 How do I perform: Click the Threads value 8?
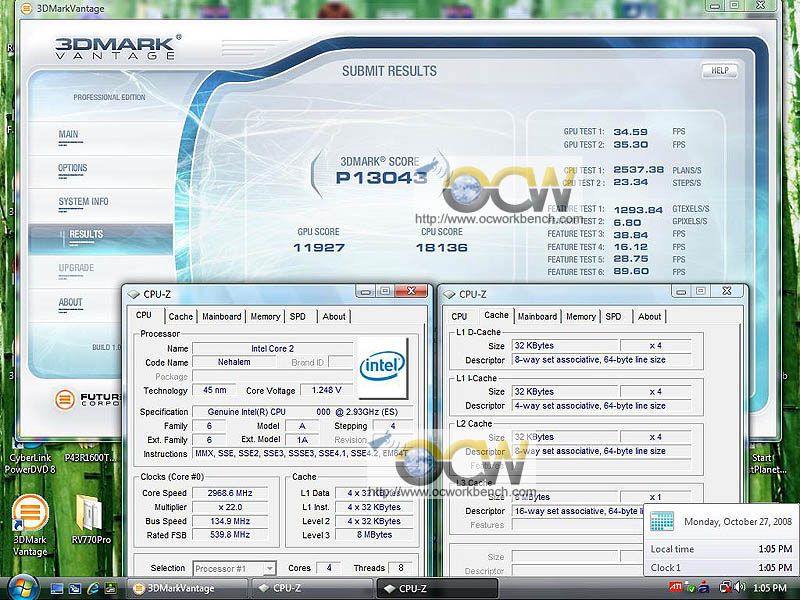click(x=401, y=568)
